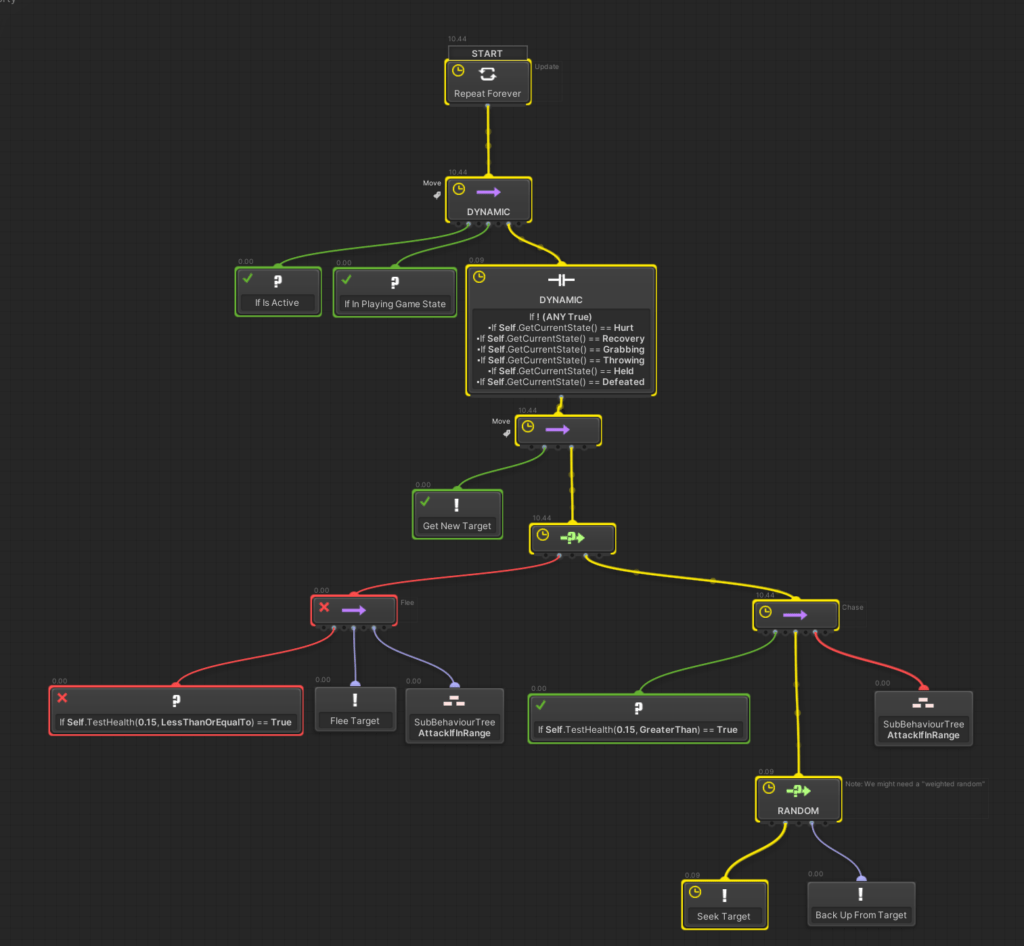
Task: Select the Update comment beside the START node
Action: click(547, 67)
